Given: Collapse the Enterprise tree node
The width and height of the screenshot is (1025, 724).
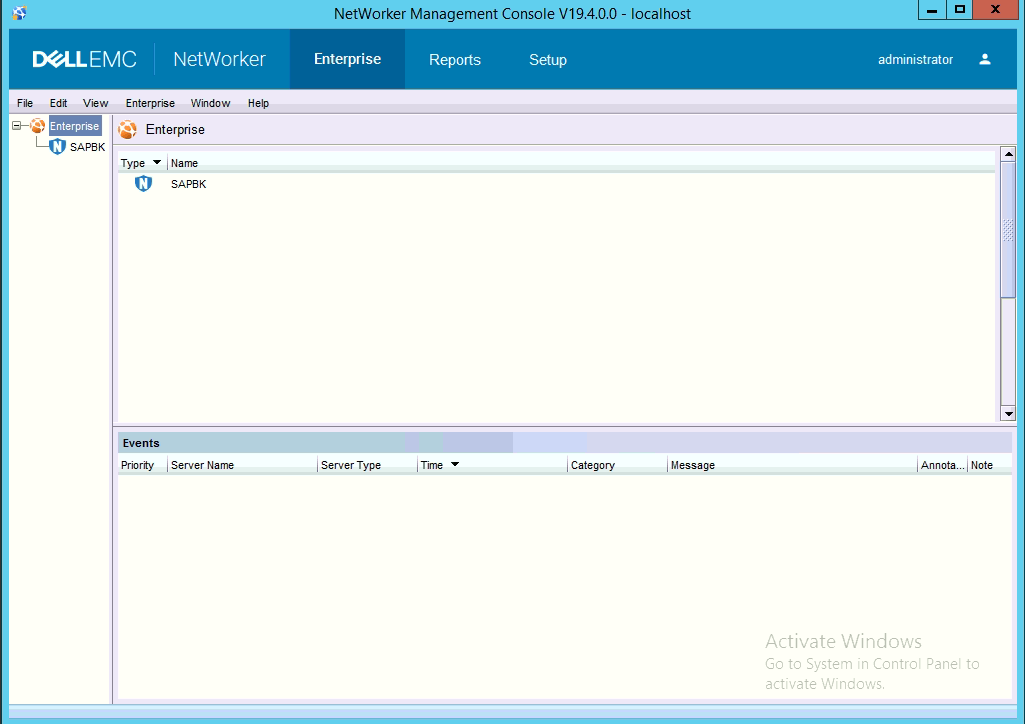Looking at the screenshot, I should pos(17,126).
